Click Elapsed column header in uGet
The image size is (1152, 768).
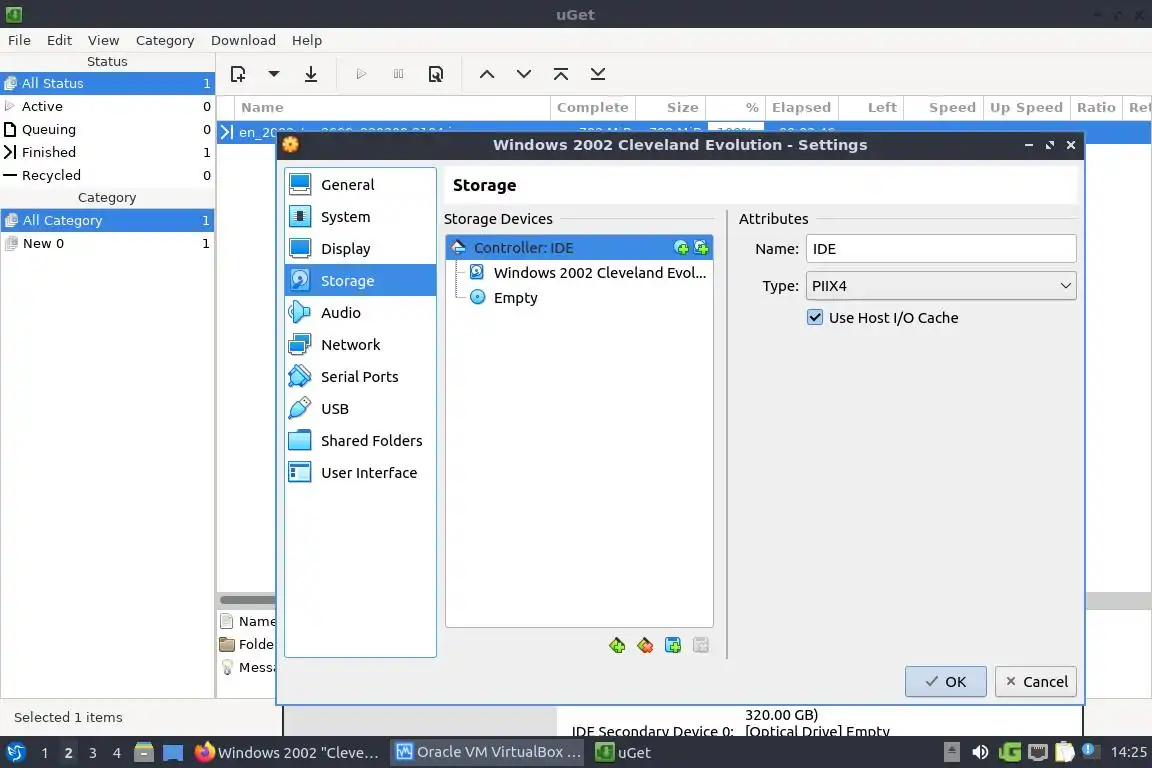point(802,107)
